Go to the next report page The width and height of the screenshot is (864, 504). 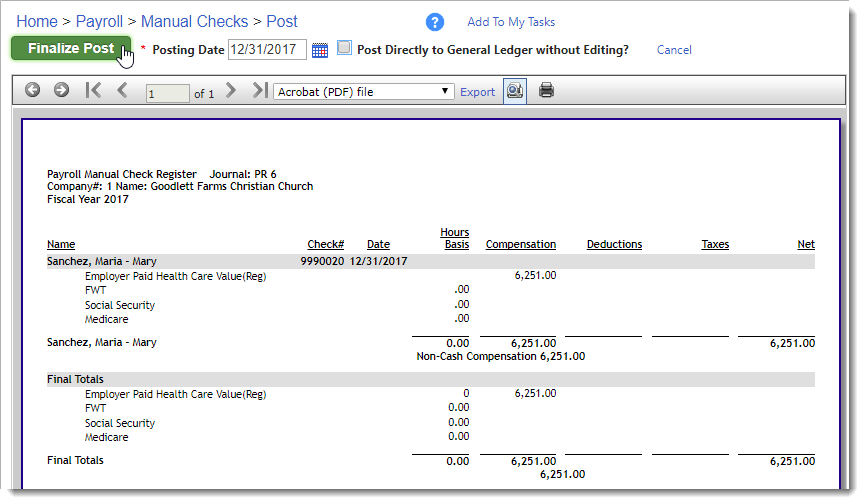tap(231, 90)
